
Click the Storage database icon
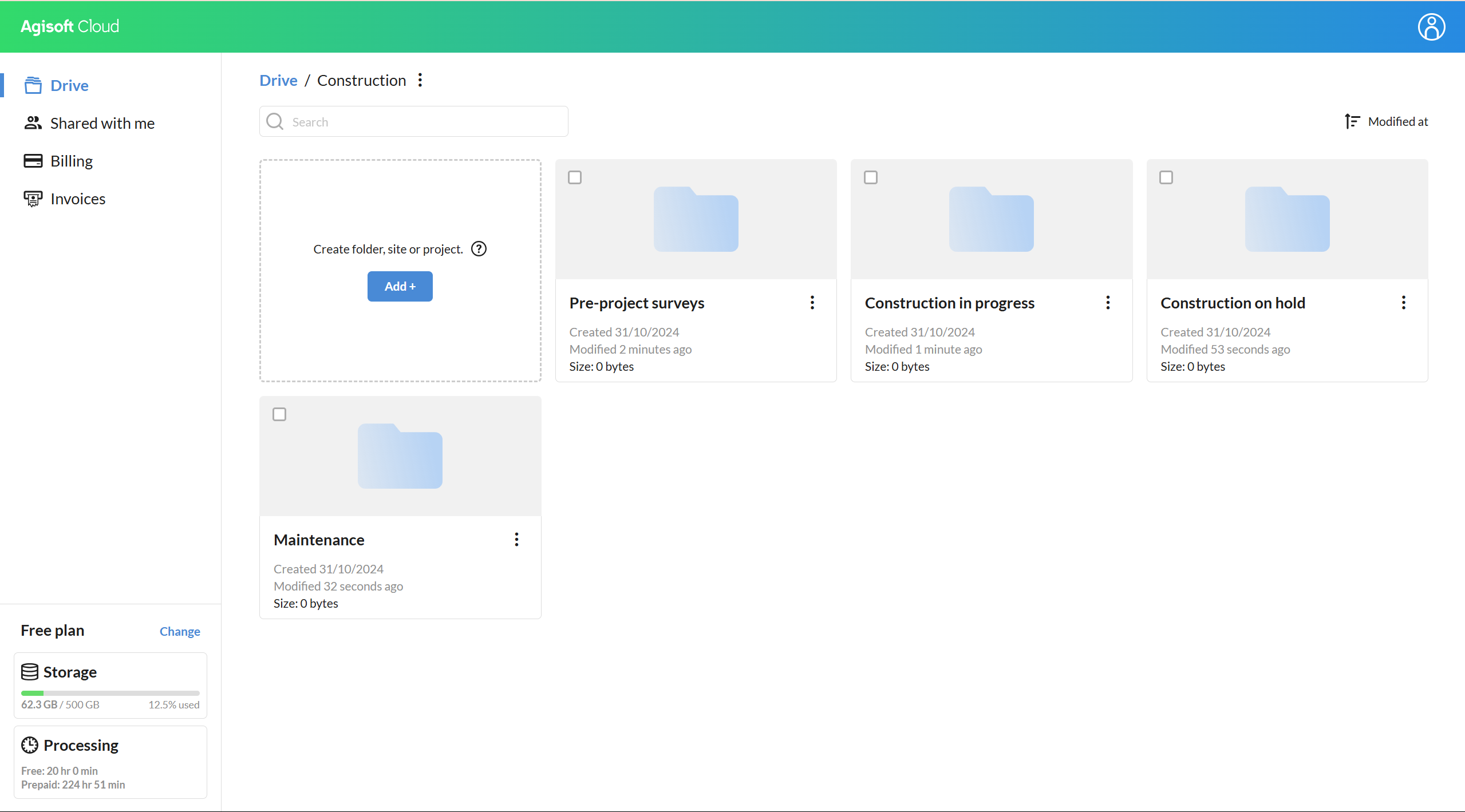pos(30,672)
